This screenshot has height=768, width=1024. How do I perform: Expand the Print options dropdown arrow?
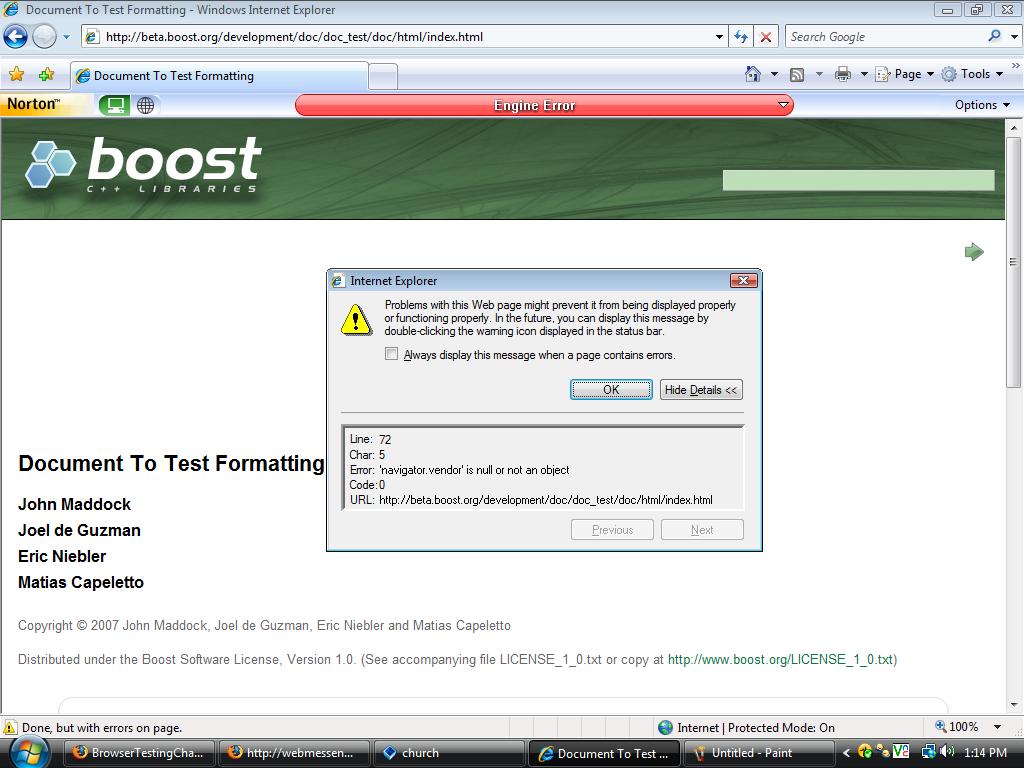click(x=863, y=74)
